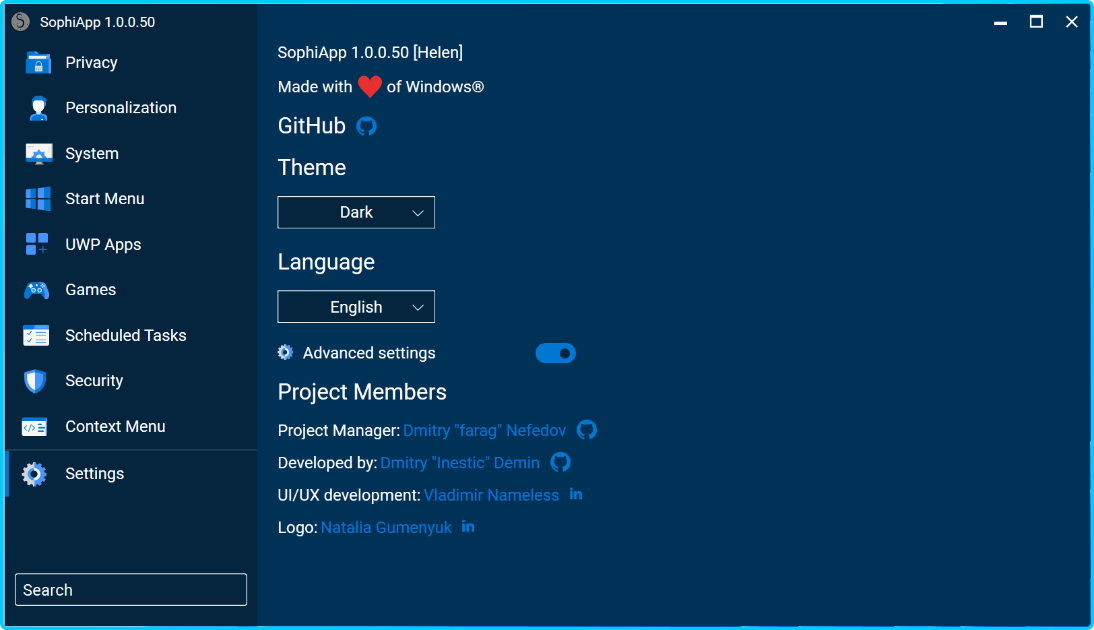The height and width of the screenshot is (630, 1094).
Task: Open the Theme dropdown showing Dark
Action: pyautogui.click(x=356, y=212)
